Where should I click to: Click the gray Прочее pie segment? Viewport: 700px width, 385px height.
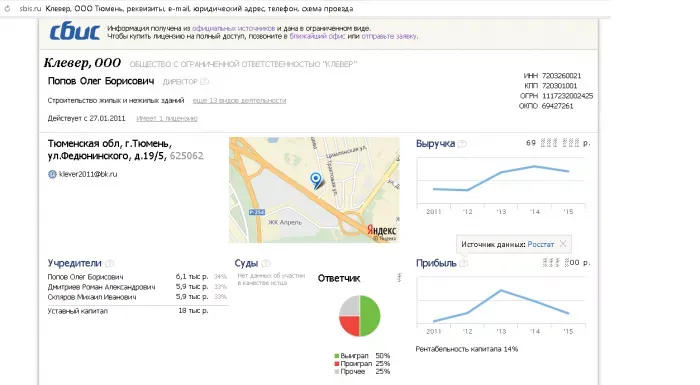point(350,305)
